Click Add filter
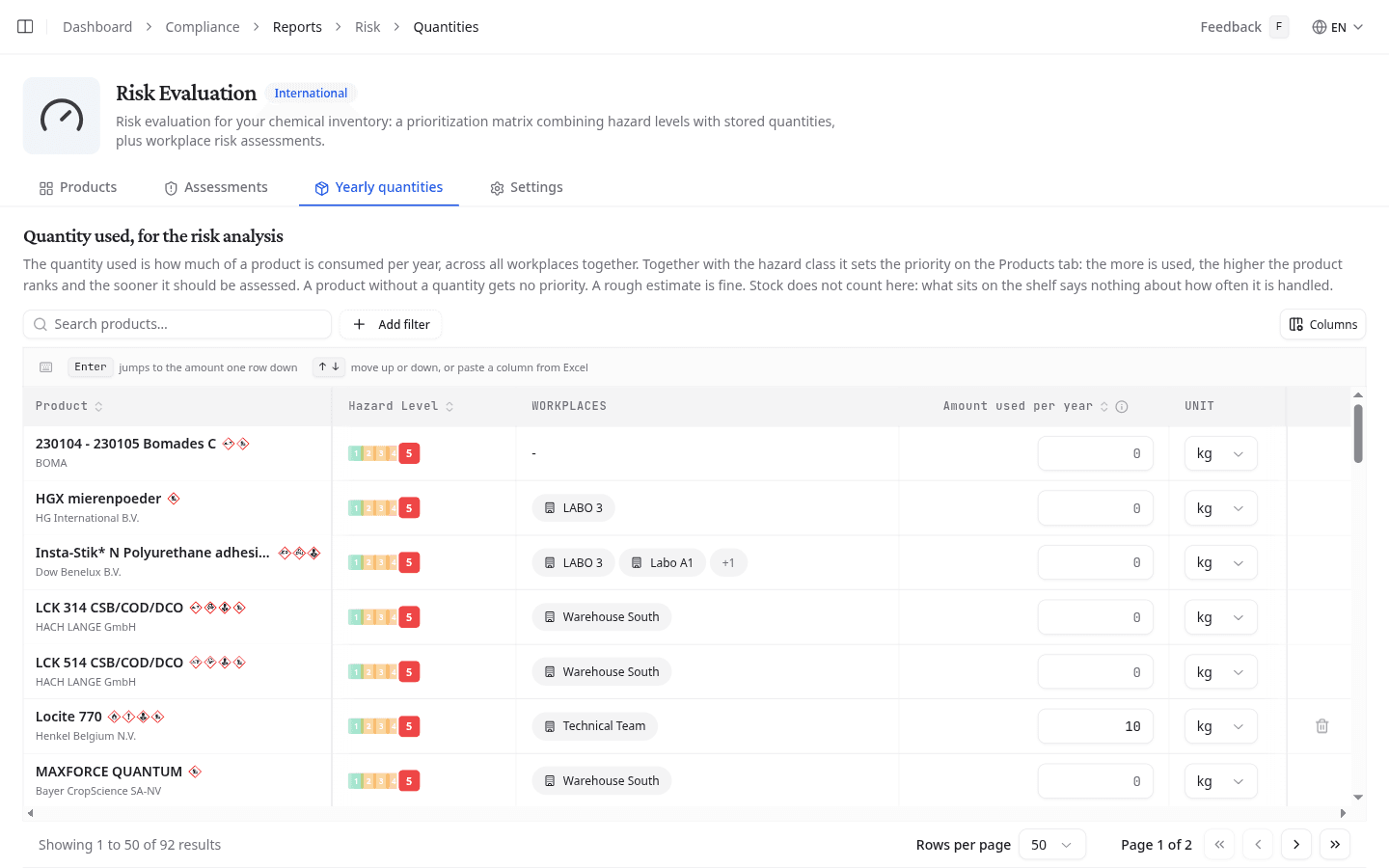Viewport: 1389px width, 868px height. pyautogui.click(x=391, y=325)
